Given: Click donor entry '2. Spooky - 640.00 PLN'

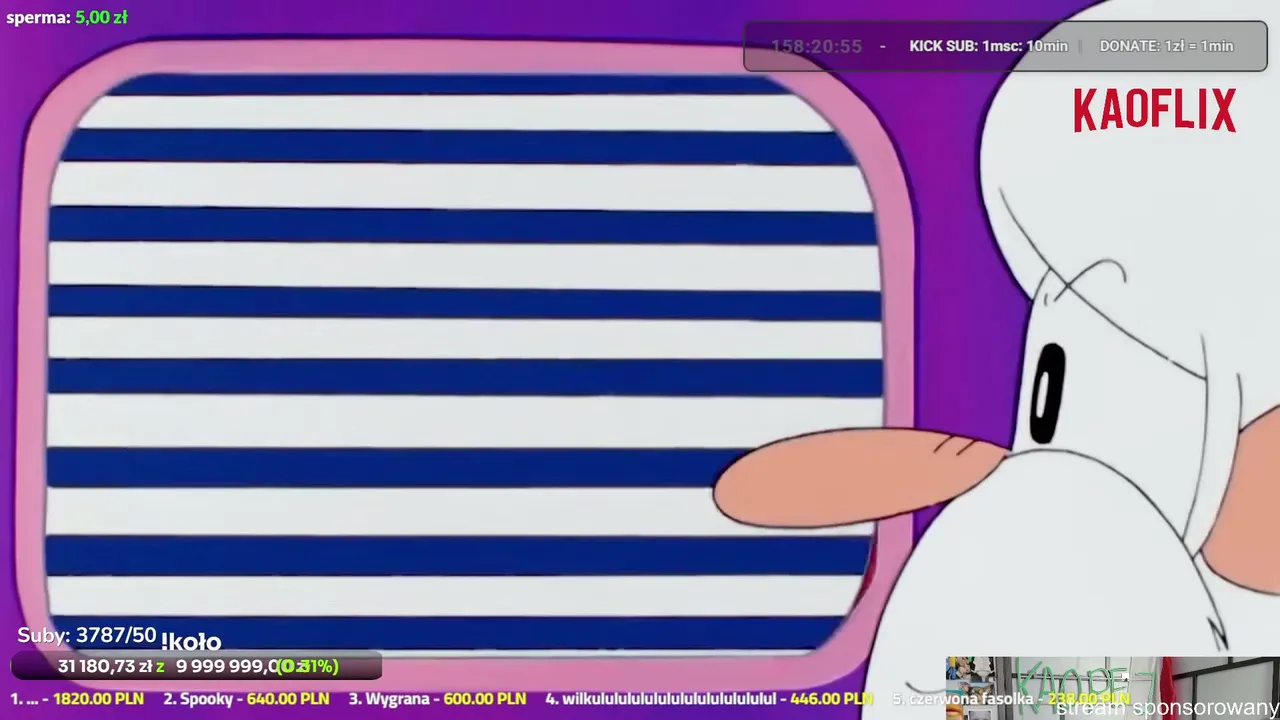Looking at the screenshot, I should point(246,699).
